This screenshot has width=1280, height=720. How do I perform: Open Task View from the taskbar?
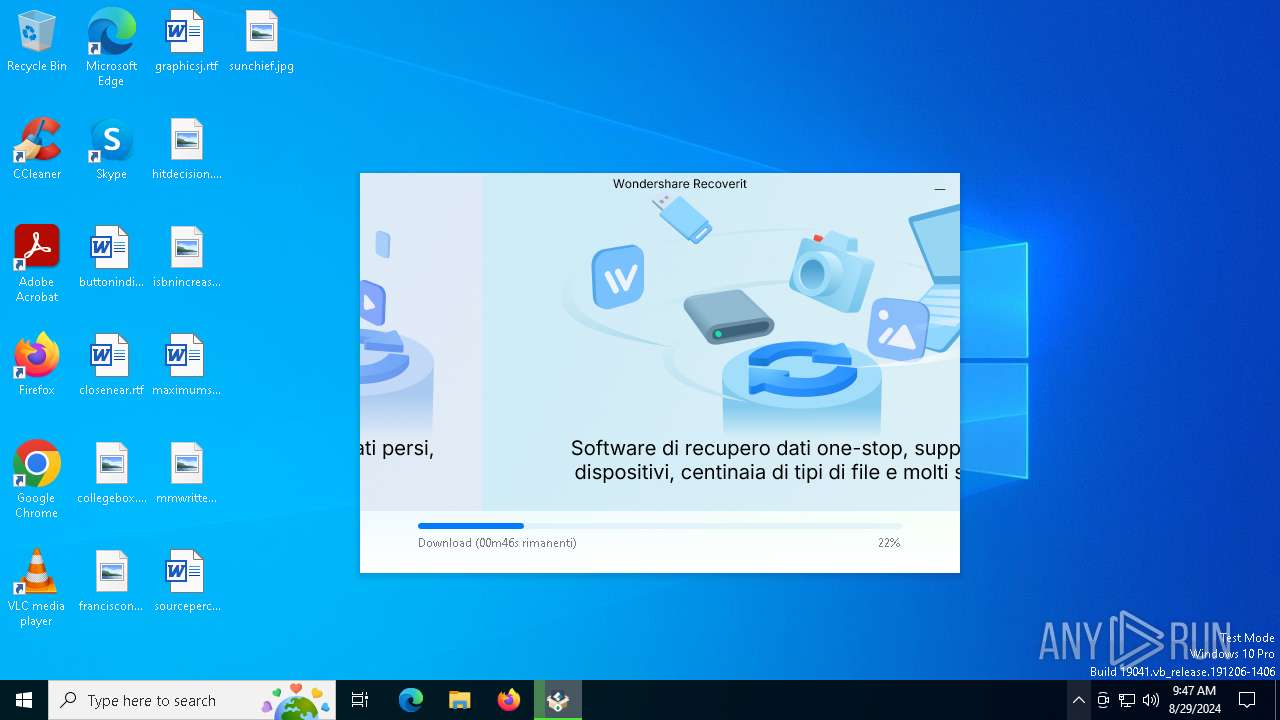coord(360,700)
